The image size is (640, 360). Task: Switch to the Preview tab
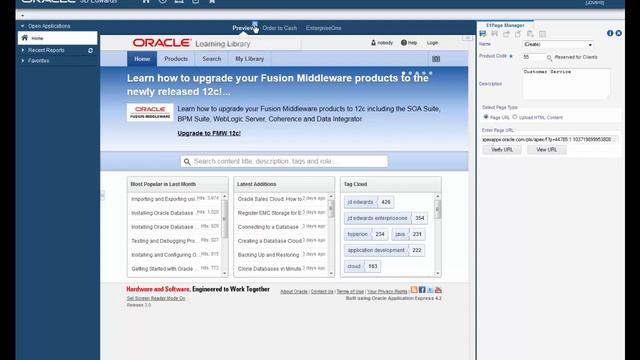click(x=244, y=28)
